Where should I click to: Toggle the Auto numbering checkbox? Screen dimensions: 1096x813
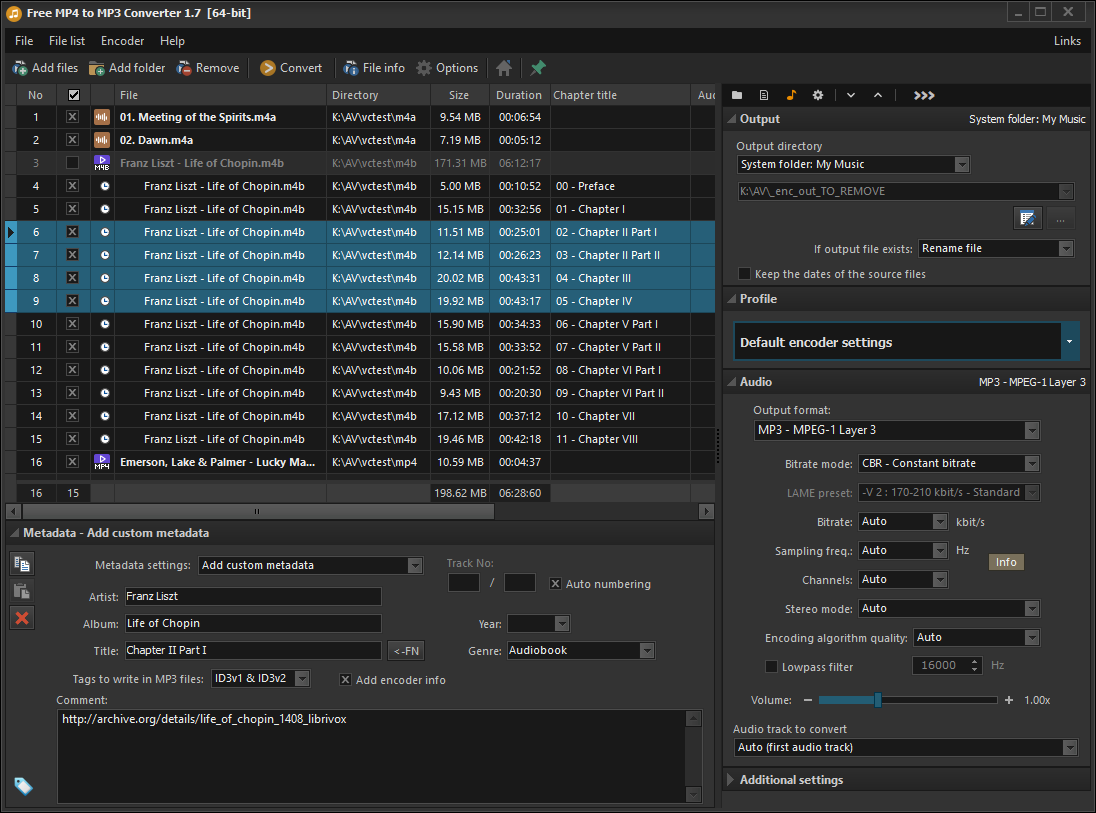pyautogui.click(x=556, y=584)
